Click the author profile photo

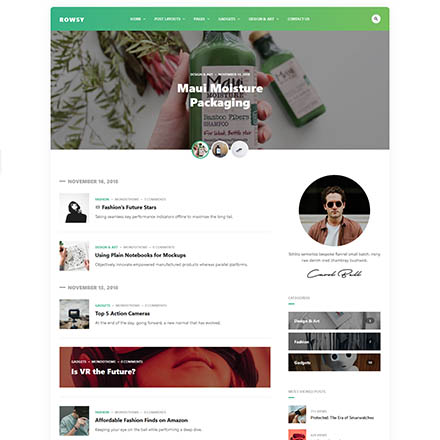point(334,211)
